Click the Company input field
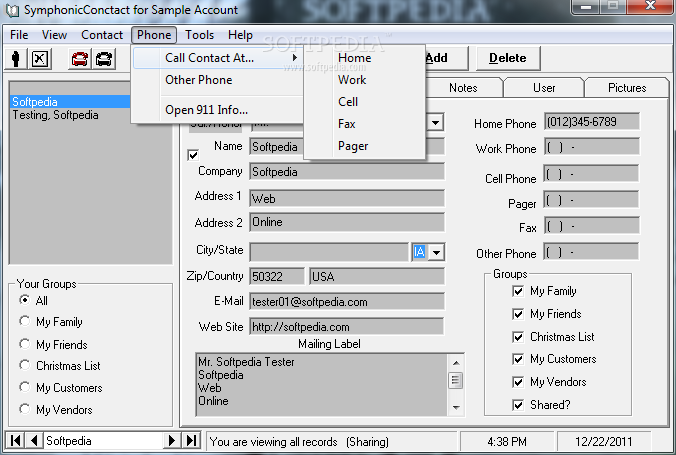This screenshot has width=676, height=455. click(347, 172)
